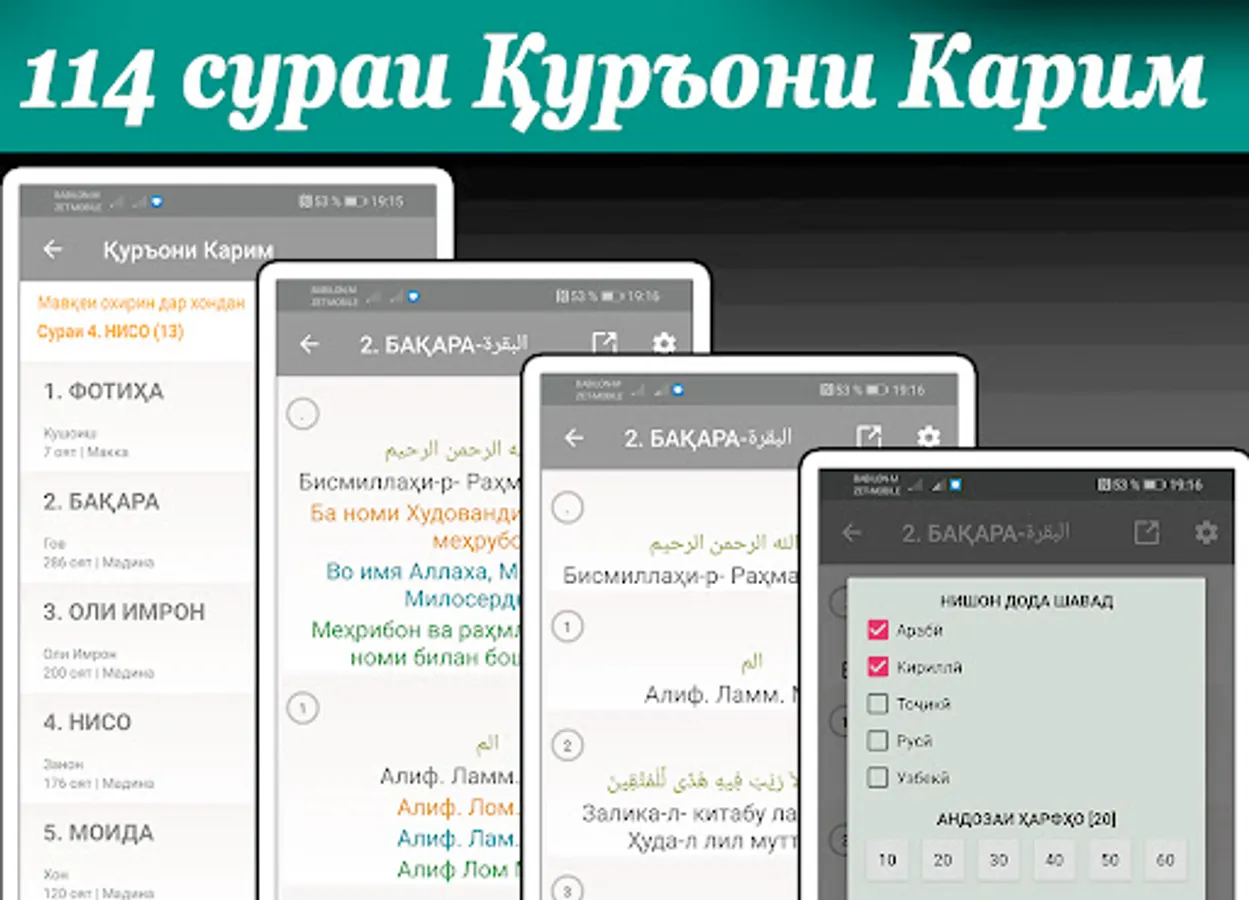Set font size to 10
Image resolution: width=1249 pixels, height=900 pixels.
pyautogui.click(x=887, y=860)
